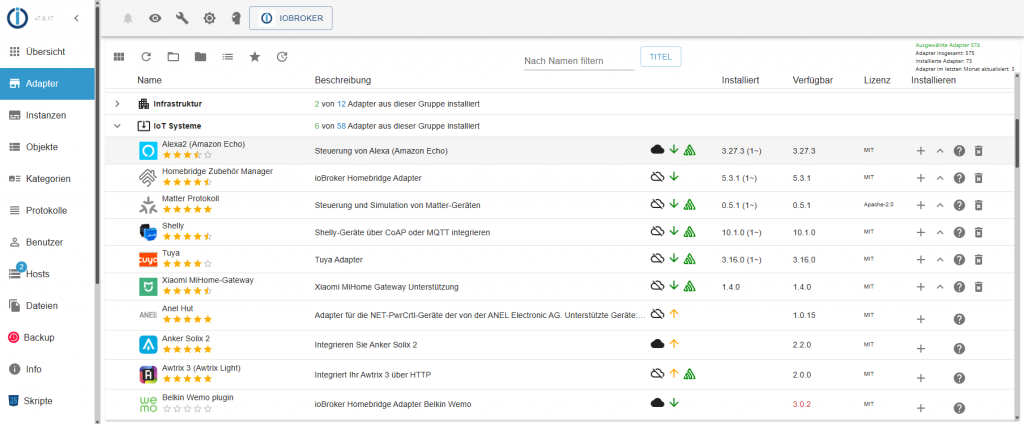Expand Shelly row caret icon
Viewport: 1024px width, 424px height.
[x=940, y=232]
